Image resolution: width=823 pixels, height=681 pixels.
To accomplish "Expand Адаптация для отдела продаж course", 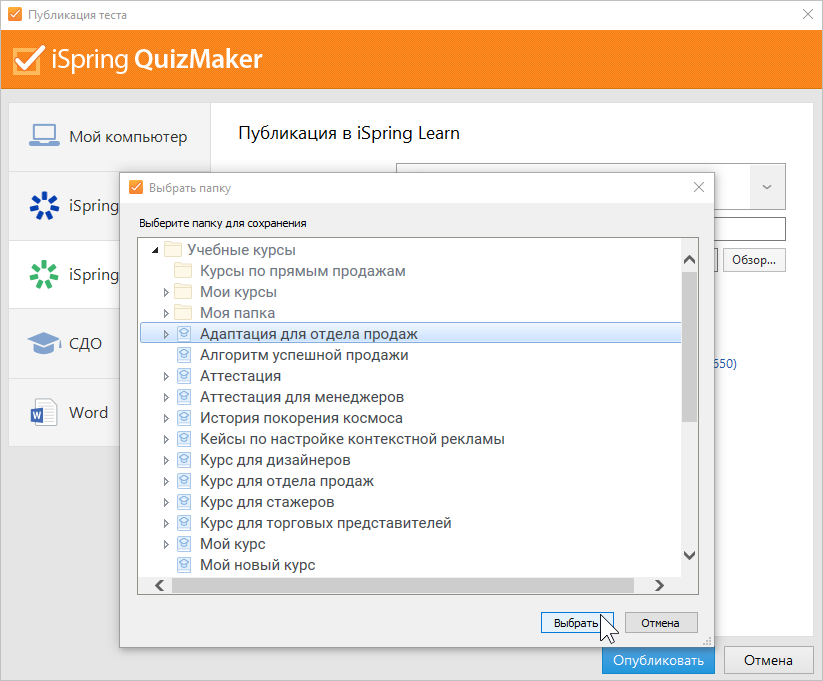I will [x=166, y=334].
